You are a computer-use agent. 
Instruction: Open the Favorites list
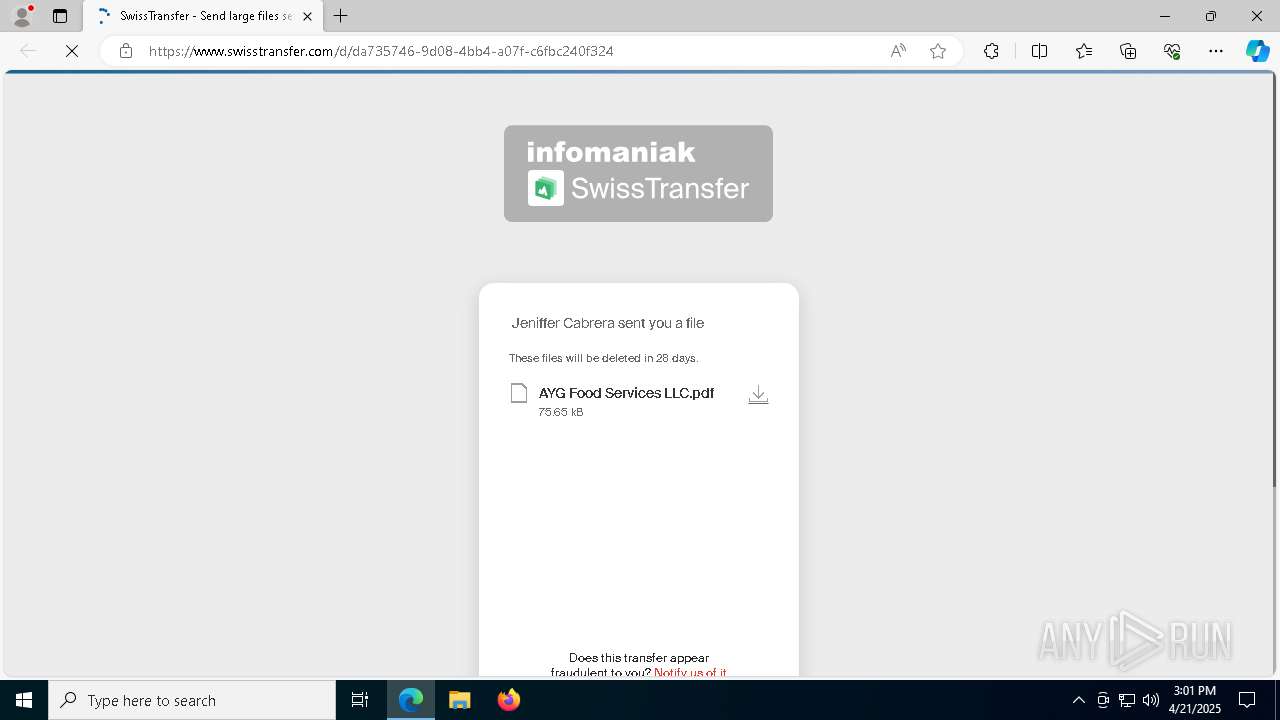pos(1084,51)
